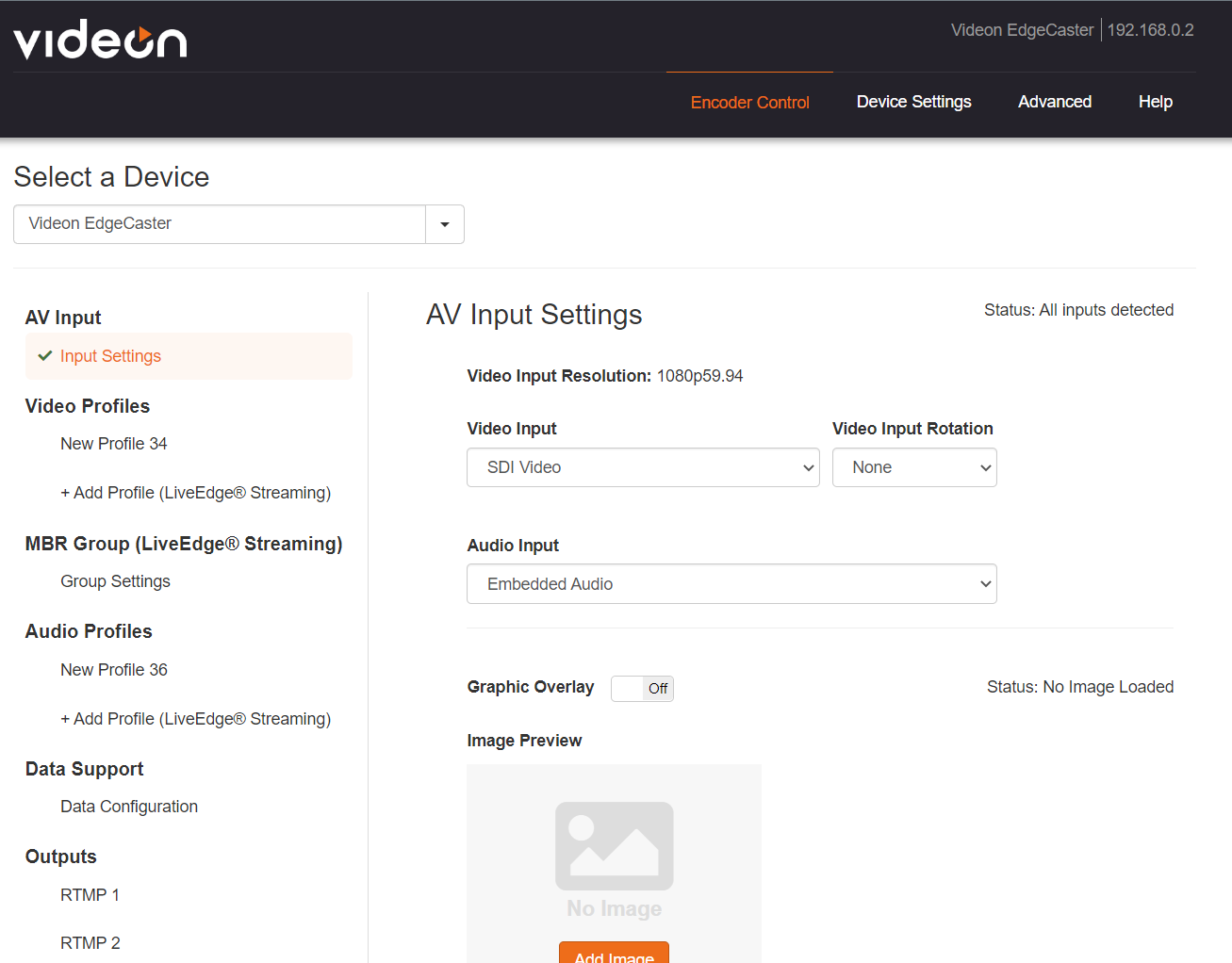Open Data Configuration

pyautogui.click(x=129, y=807)
